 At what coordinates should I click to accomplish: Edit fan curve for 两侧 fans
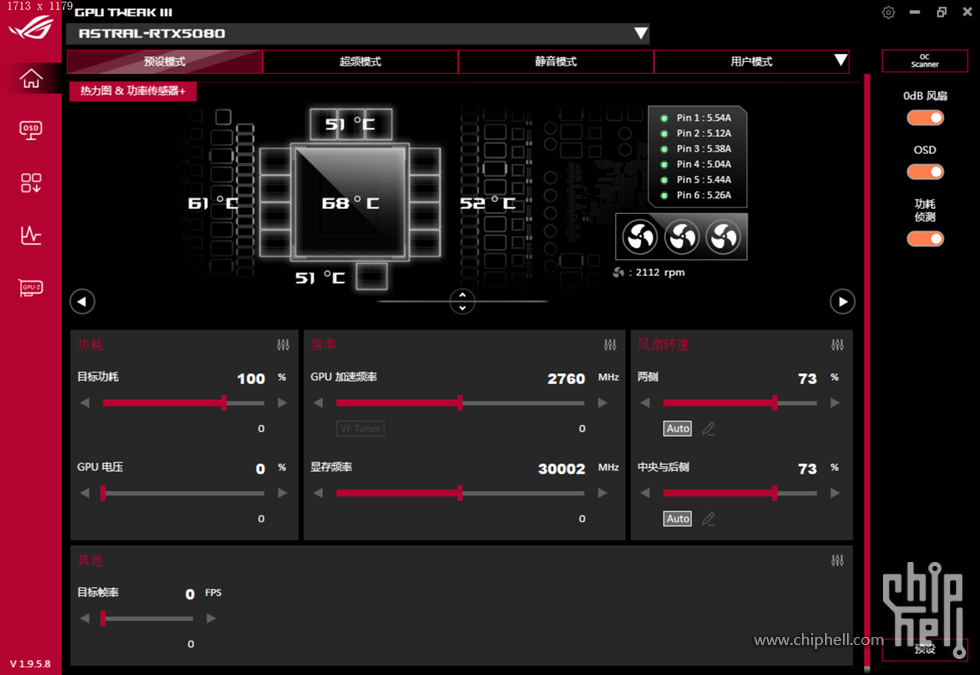click(x=708, y=429)
